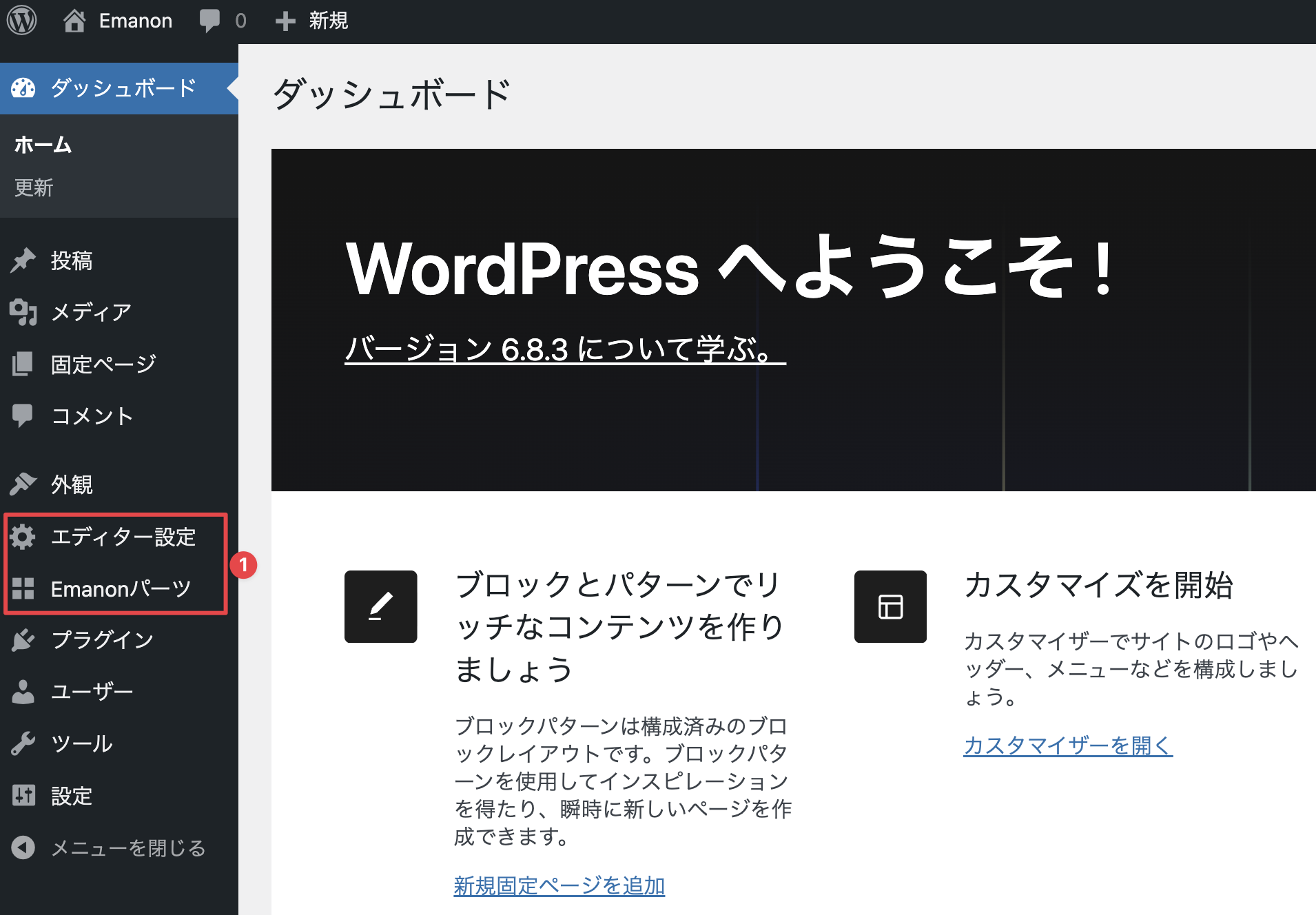Screen dimensions: 1316x915
Task: Click the バージョン 6.8.3 について学ぶ link
Action: 564,349
